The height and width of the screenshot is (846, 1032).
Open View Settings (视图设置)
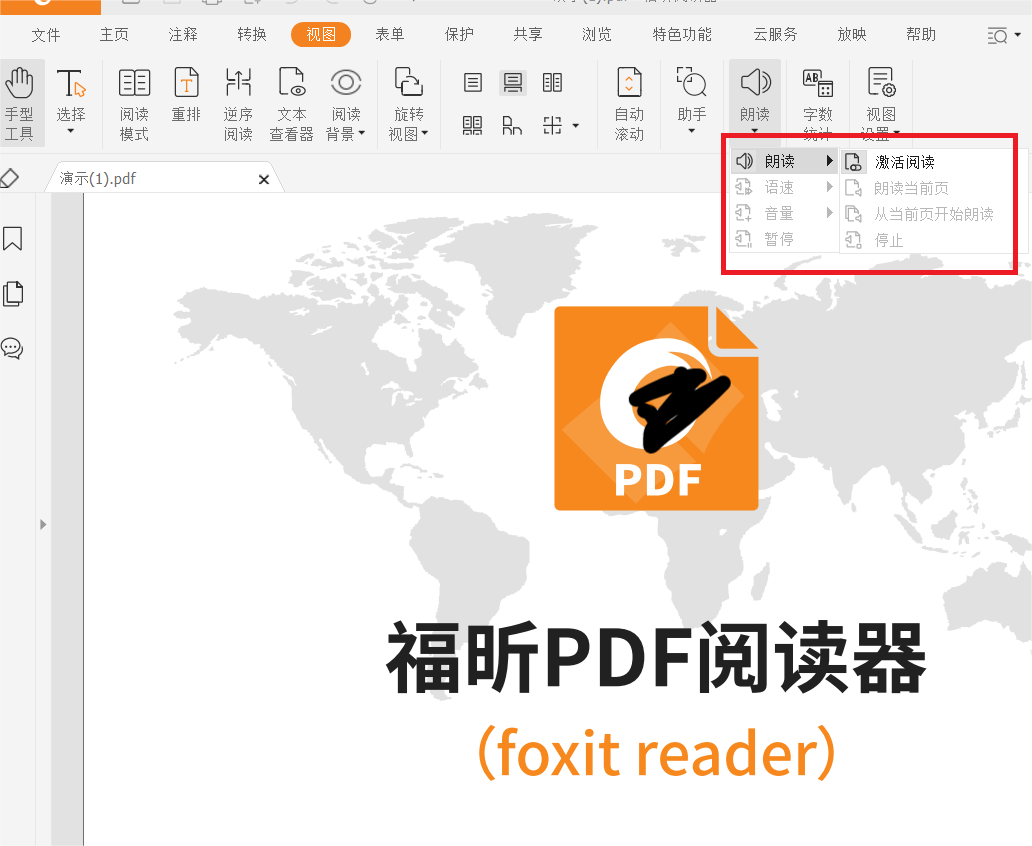pos(881,103)
